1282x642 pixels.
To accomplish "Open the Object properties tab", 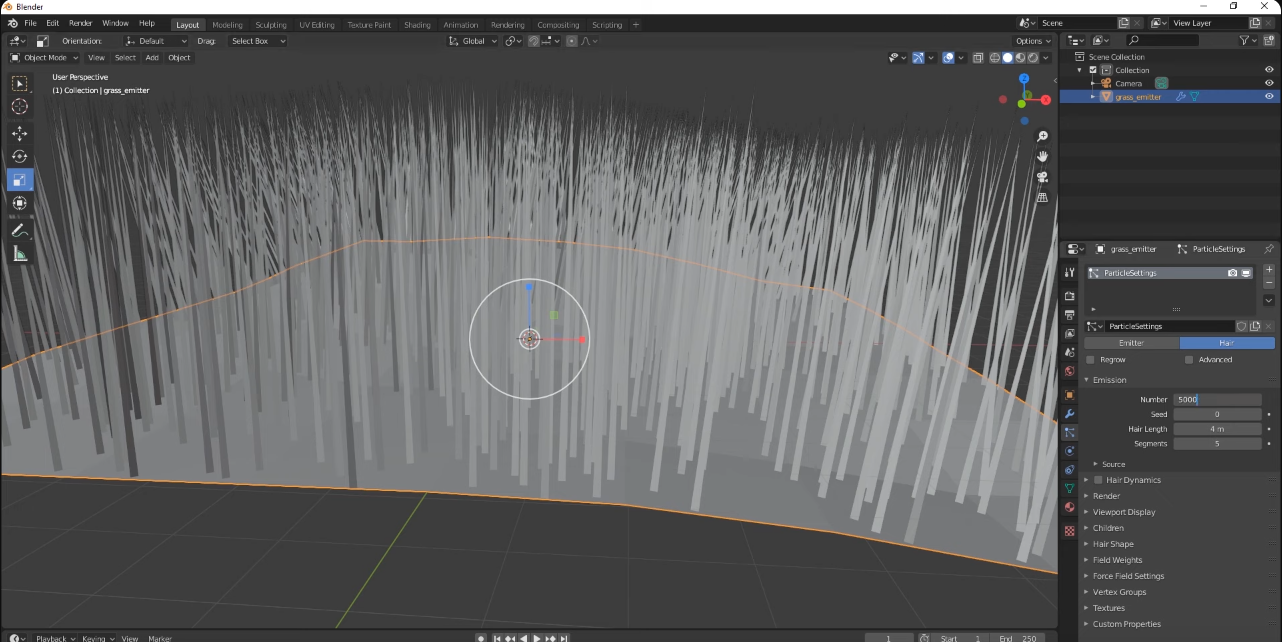I will 1069,395.
